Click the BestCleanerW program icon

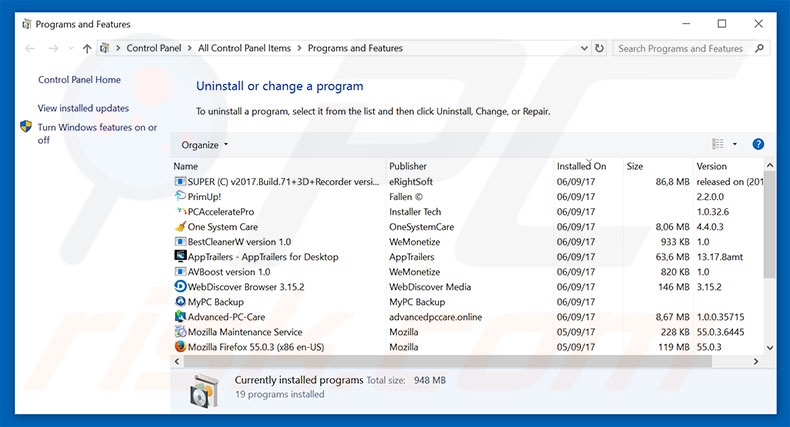180,242
